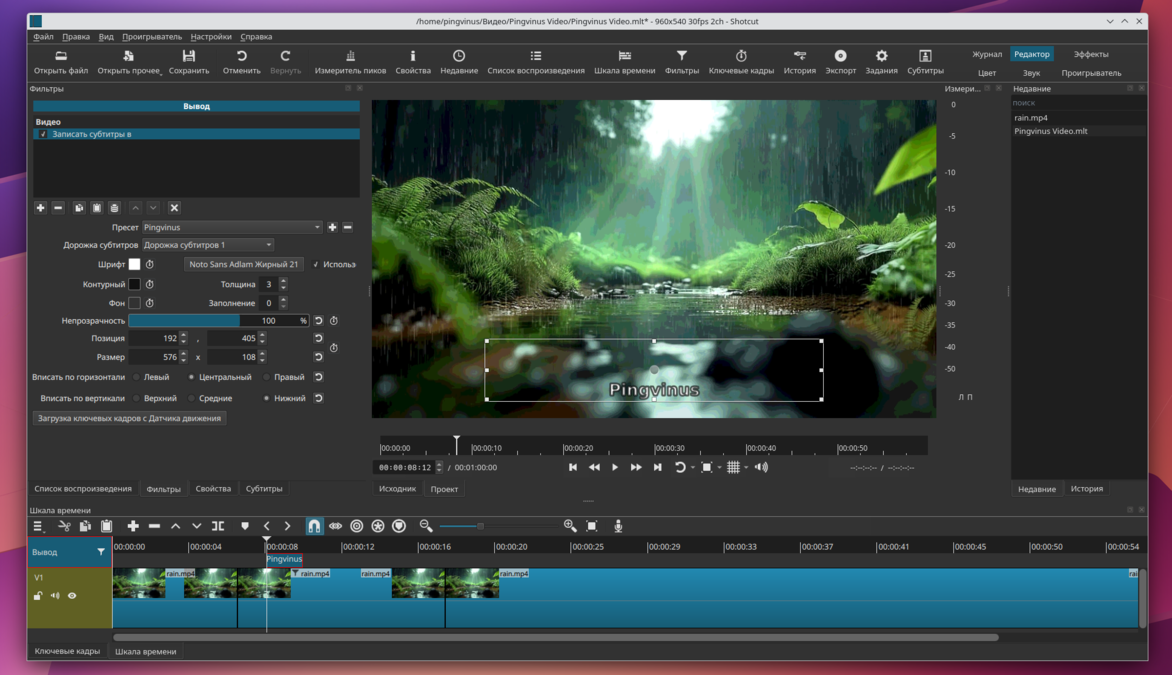Open the Настройки menu
The width and height of the screenshot is (1172, 675).
click(x=211, y=37)
